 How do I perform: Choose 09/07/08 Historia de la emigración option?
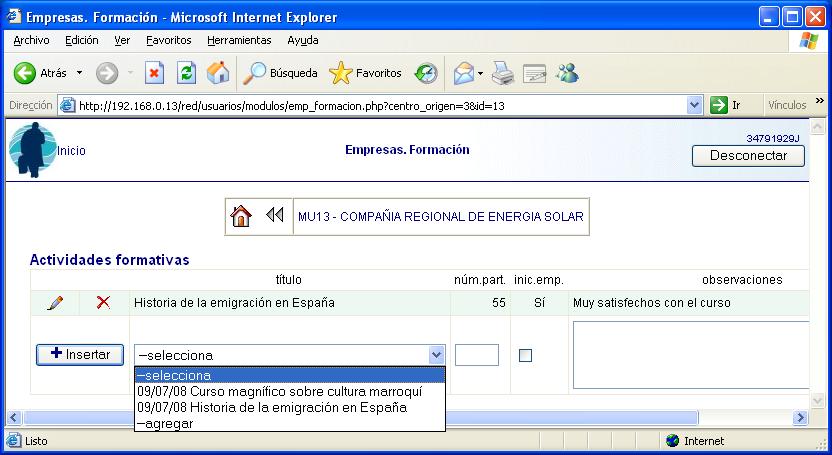(290, 407)
